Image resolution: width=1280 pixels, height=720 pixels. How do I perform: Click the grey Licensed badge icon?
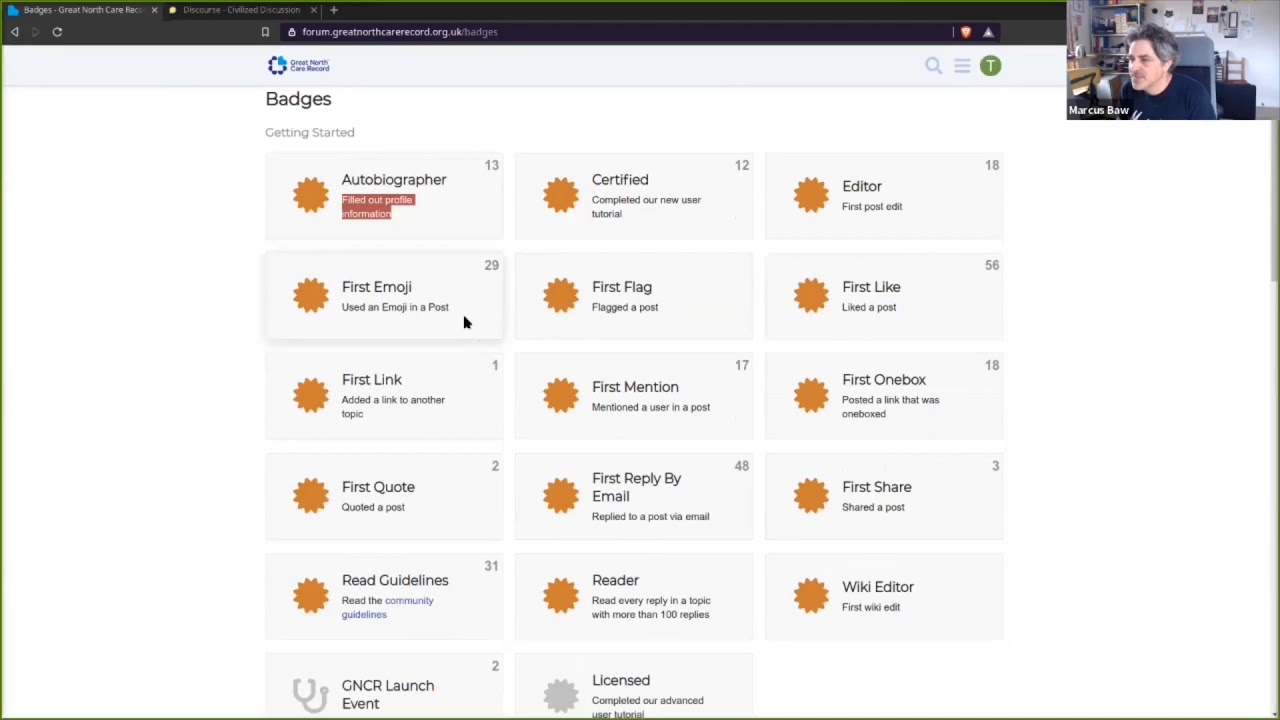click(561, 694)
